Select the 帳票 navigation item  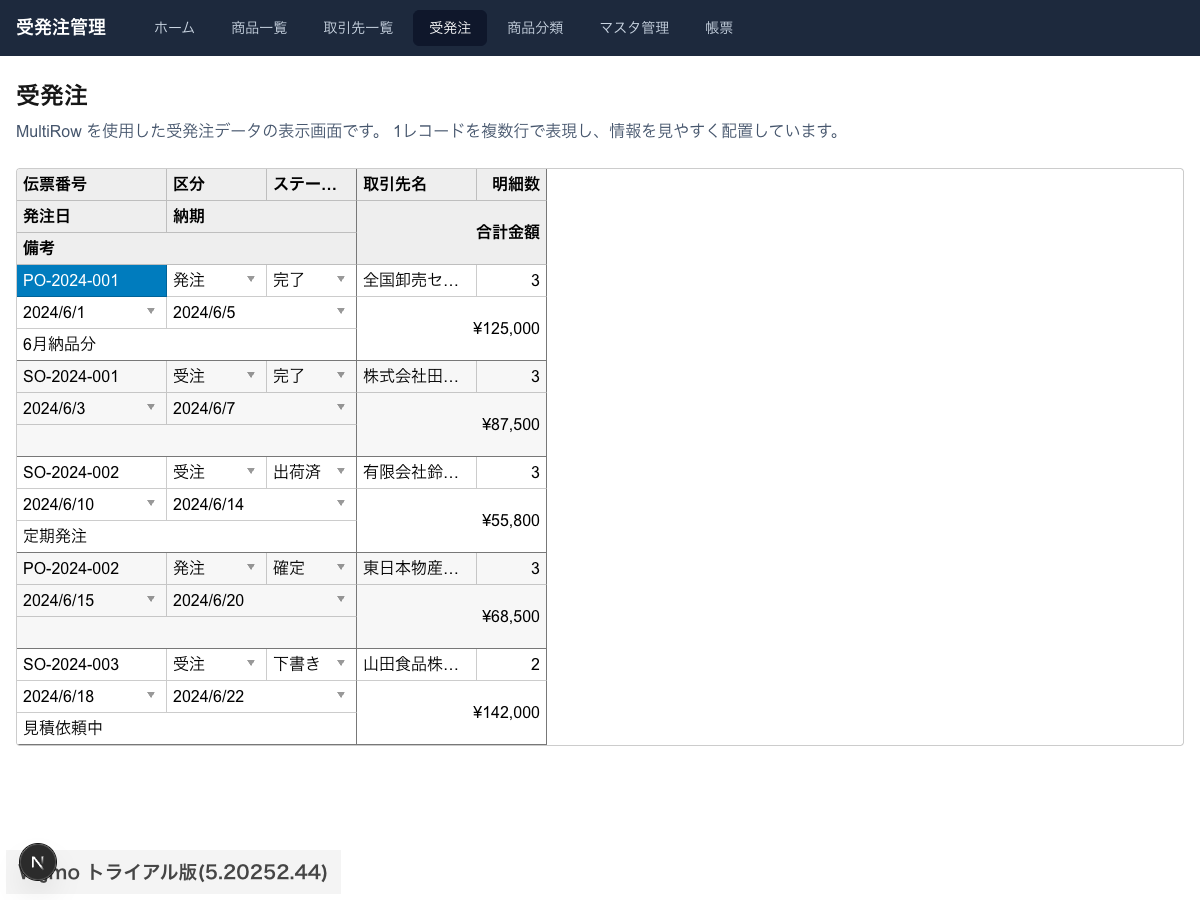tap(719, 28)
